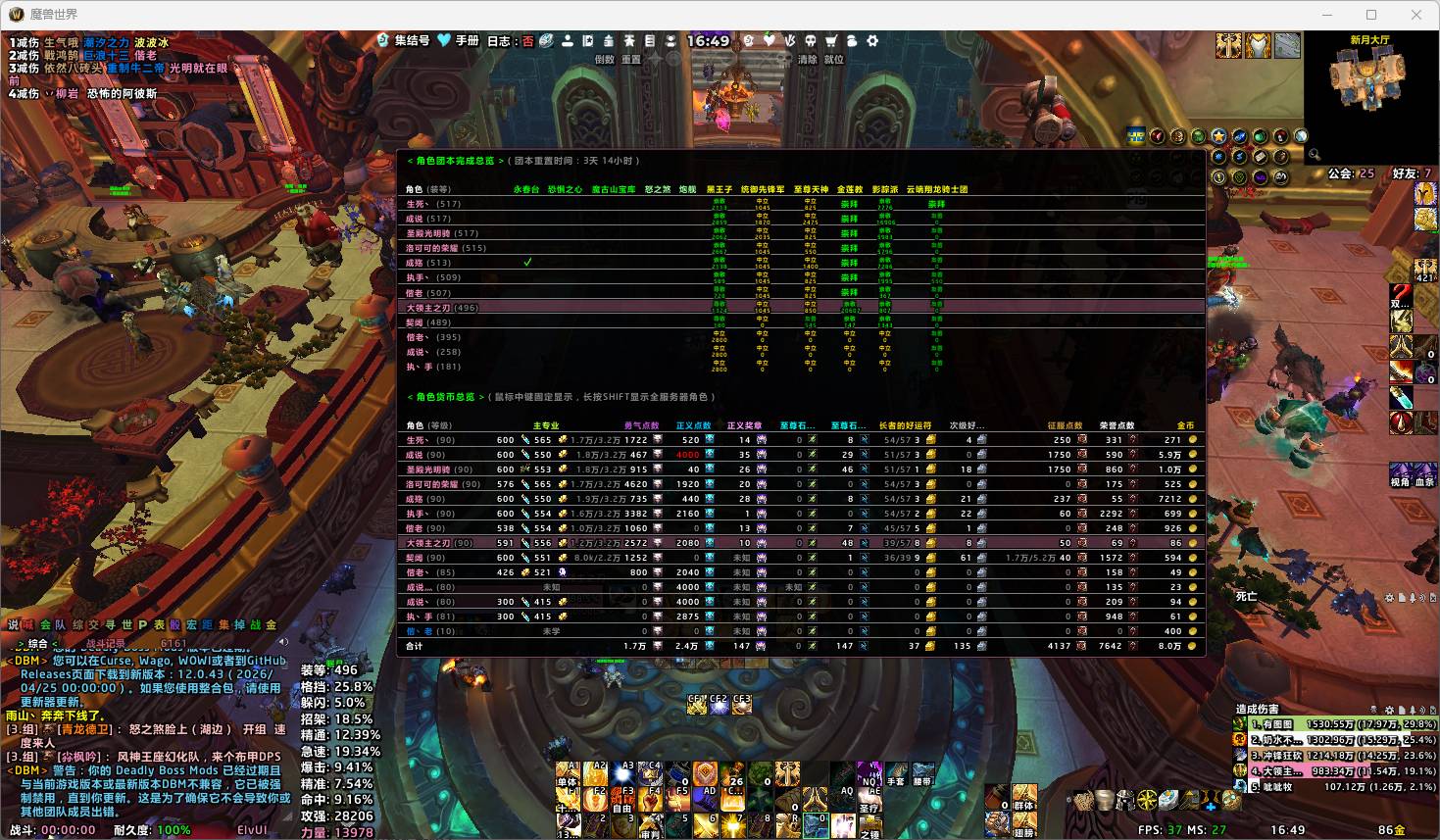The width and height of the screenshot is (1440, 840).
Task: Open the 手册 handbook
Action: [467, 40]
